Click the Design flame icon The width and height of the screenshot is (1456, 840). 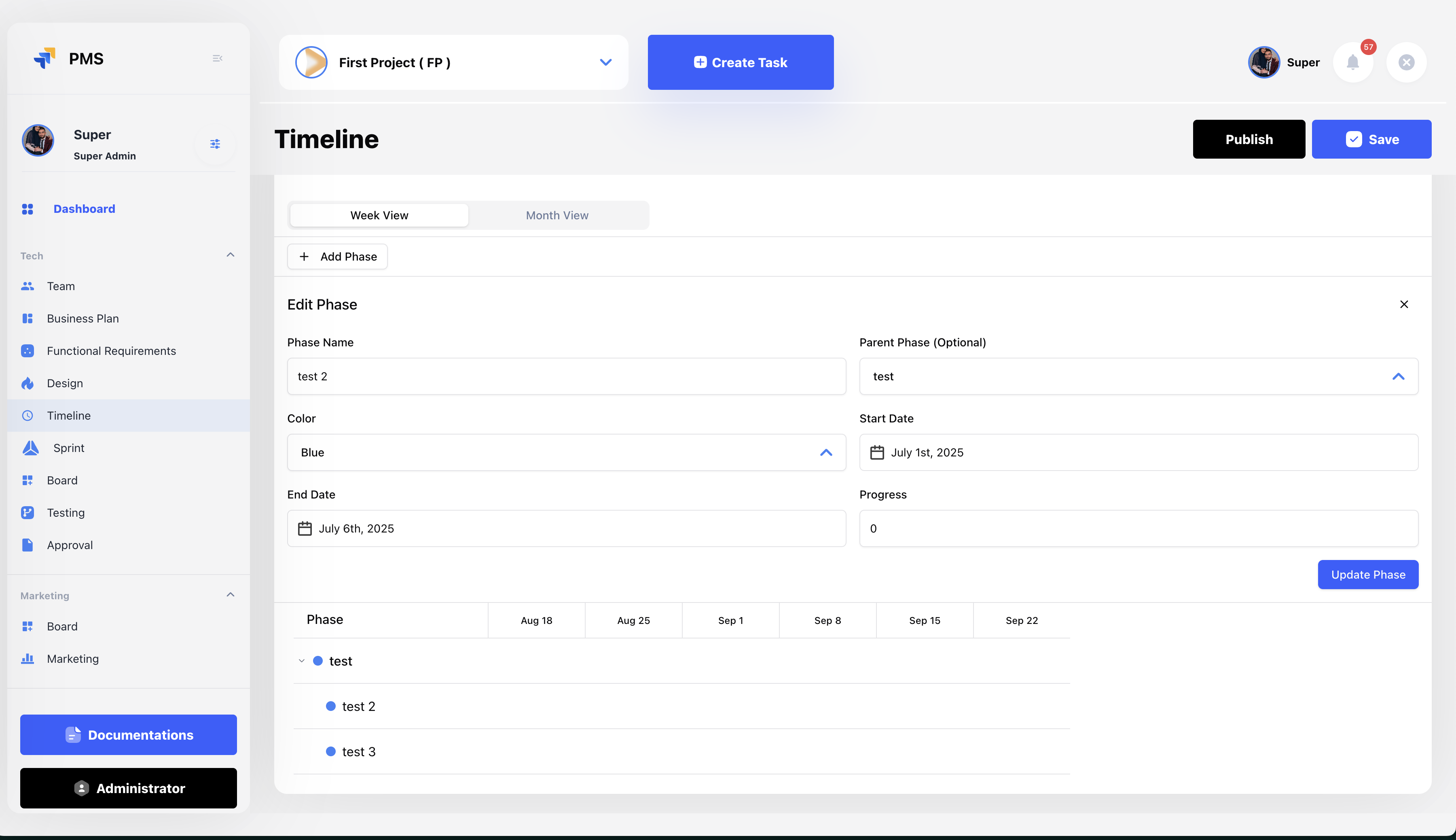pos(28,383)
